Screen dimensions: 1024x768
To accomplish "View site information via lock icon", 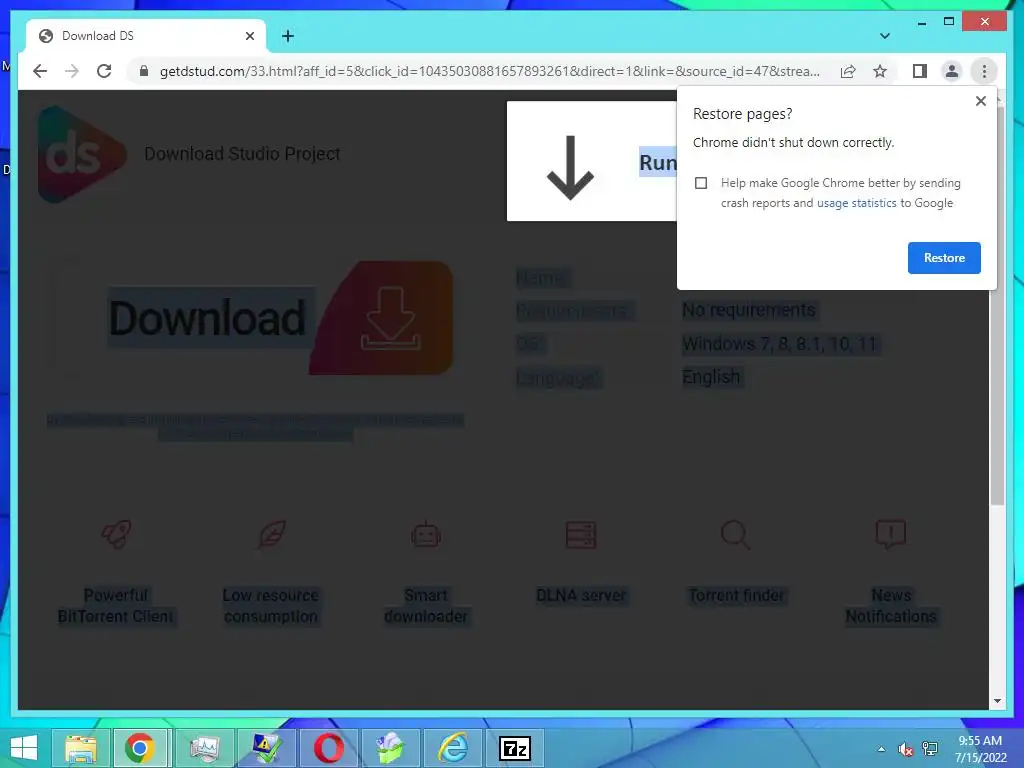I will (144, 71).
